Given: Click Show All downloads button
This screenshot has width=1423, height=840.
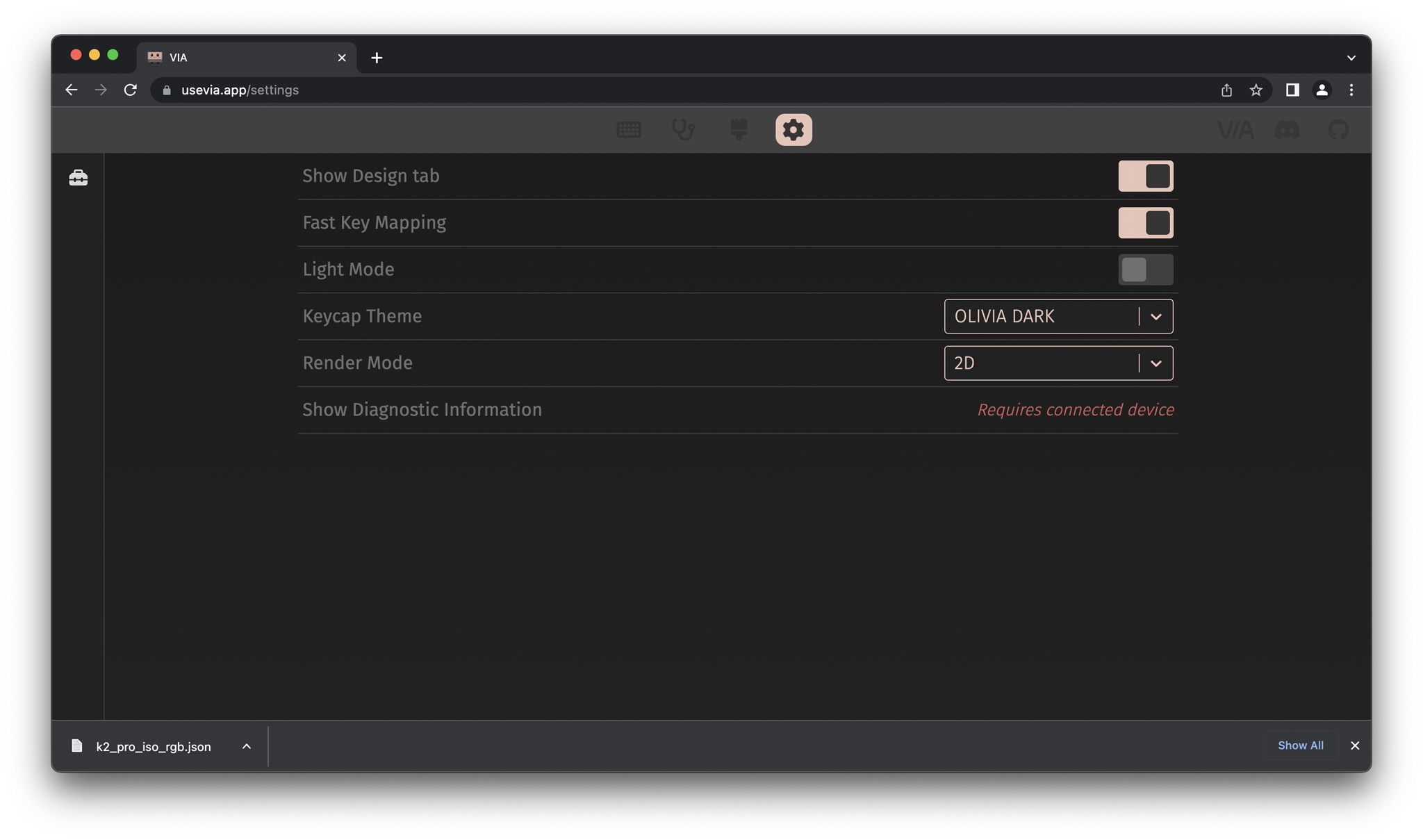Looking at the screenshot, I should [x=1300, y=746].
